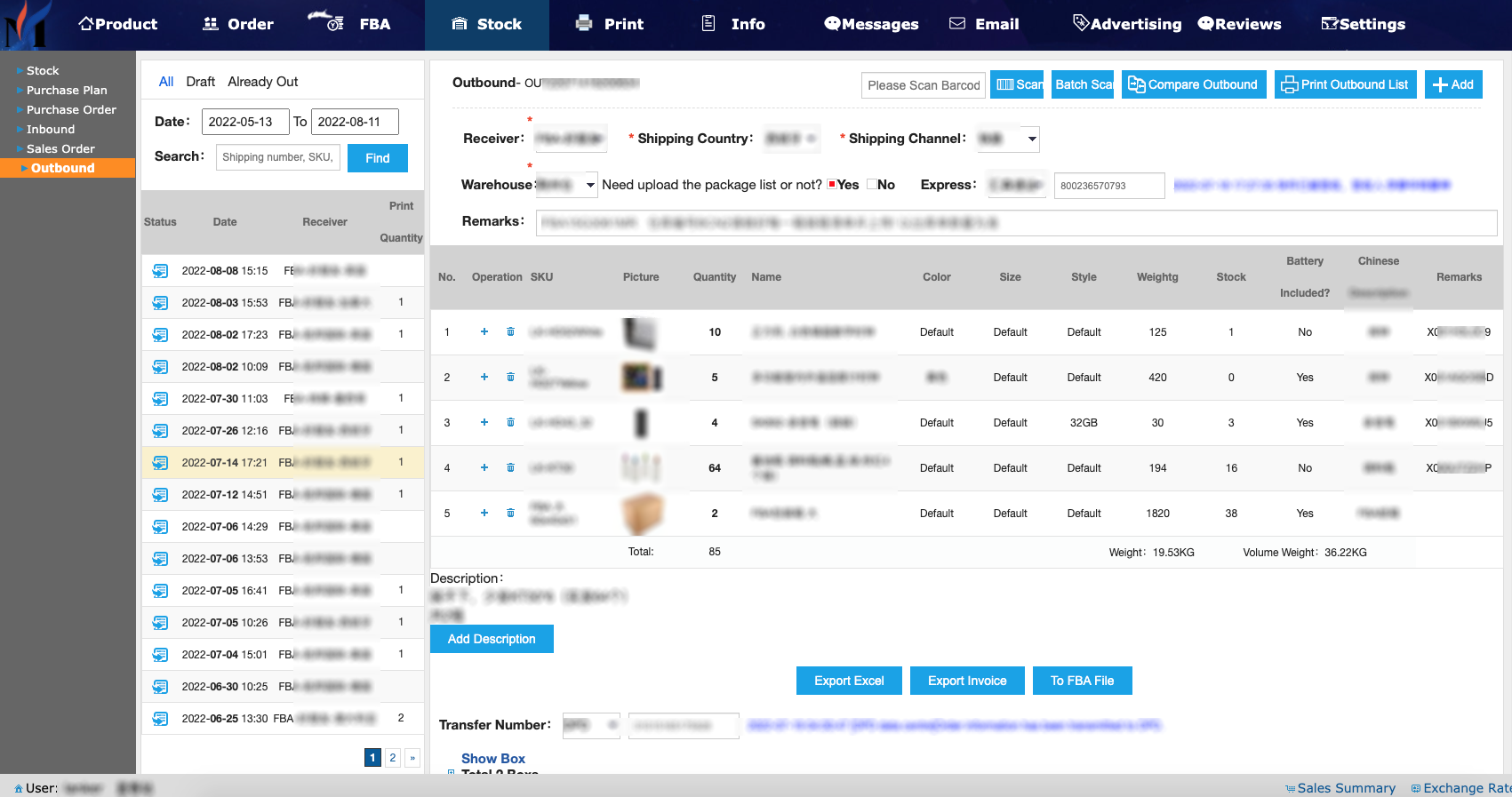This screenshot has height=797, width=1512.
Task: Click the trash icon in row 3
Action: (x=510, y=423)
